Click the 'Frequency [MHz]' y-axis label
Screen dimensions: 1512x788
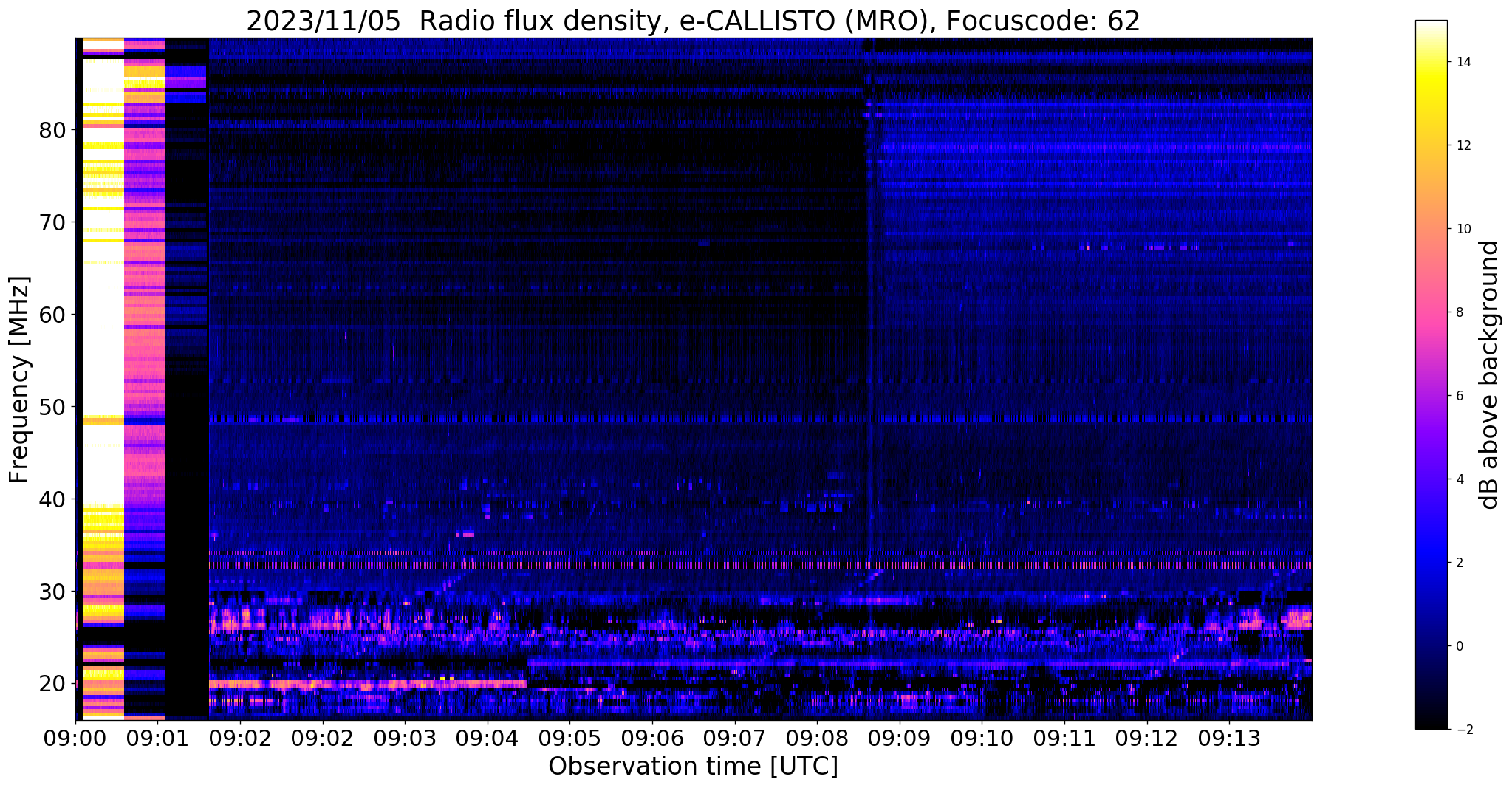(19, 380)
